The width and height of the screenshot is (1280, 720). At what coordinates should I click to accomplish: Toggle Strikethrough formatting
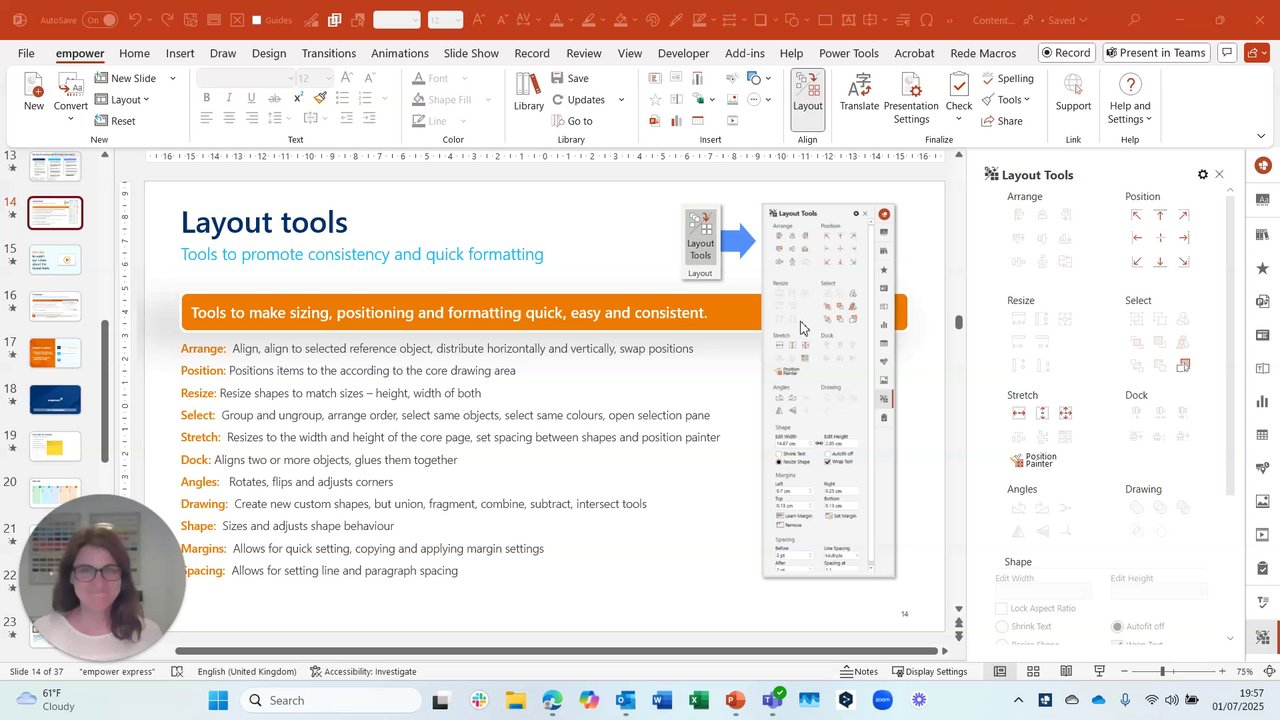(x=275, y=98)
